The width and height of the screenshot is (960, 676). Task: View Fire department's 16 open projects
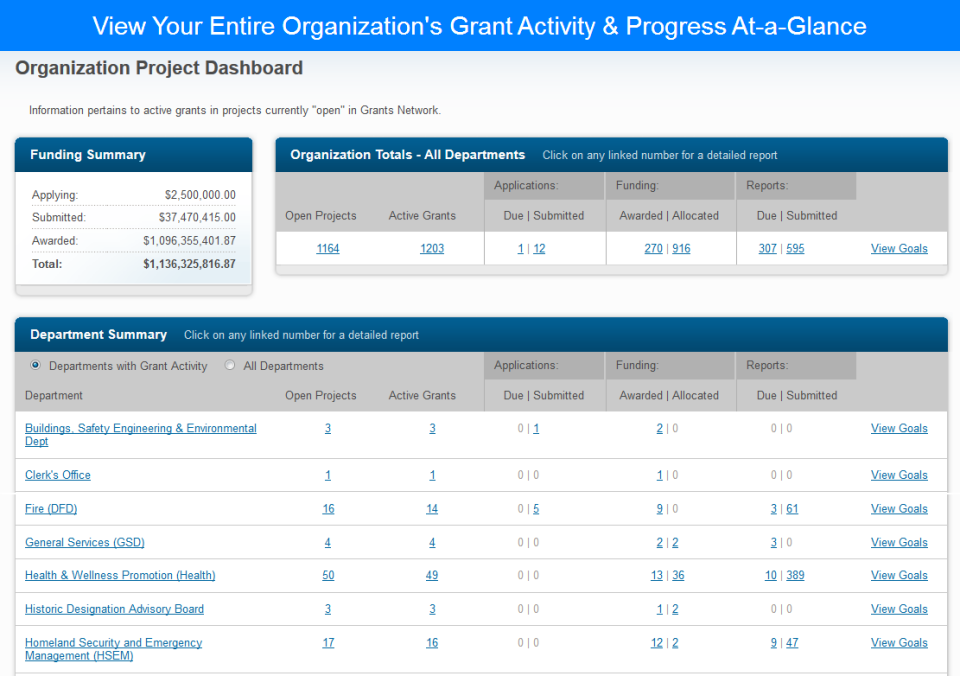[x=328, y=508]
